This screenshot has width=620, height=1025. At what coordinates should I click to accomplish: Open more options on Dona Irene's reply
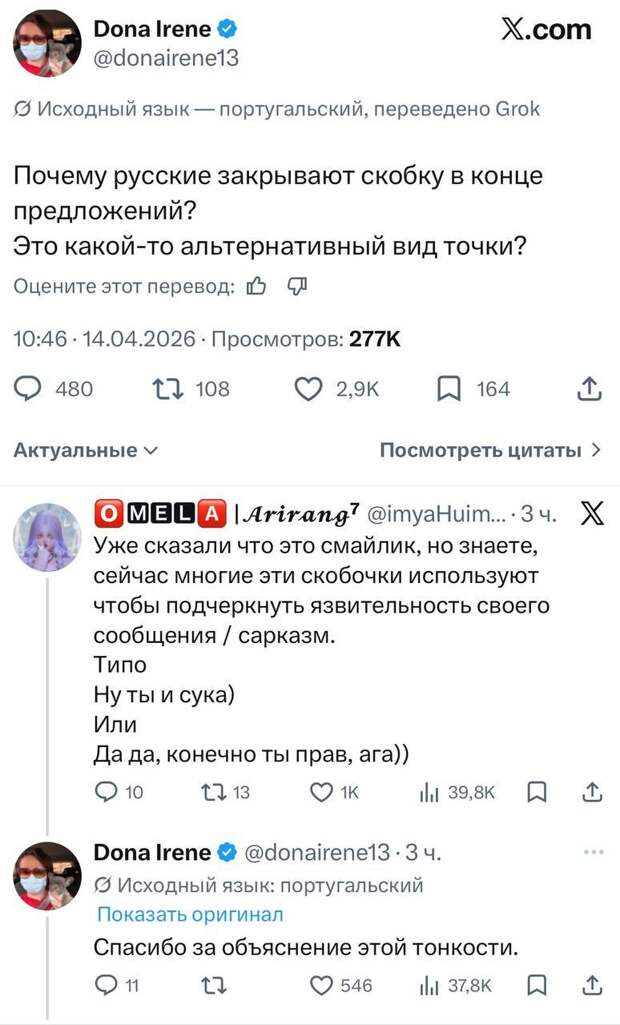click(x=593, y=852)
